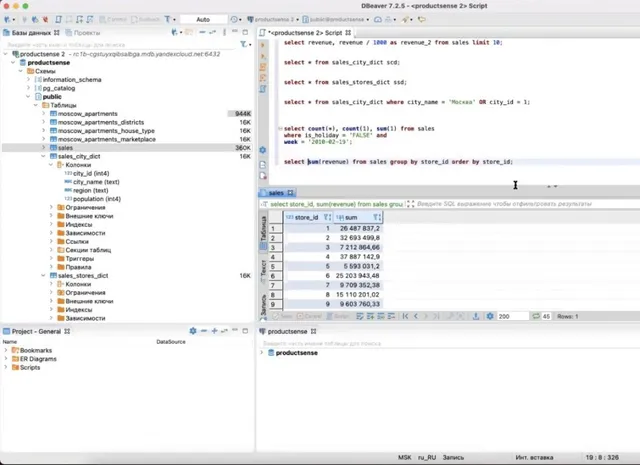
Task: Select the productsense 2 Script editor tab
Action: click(x=305, y=33)
